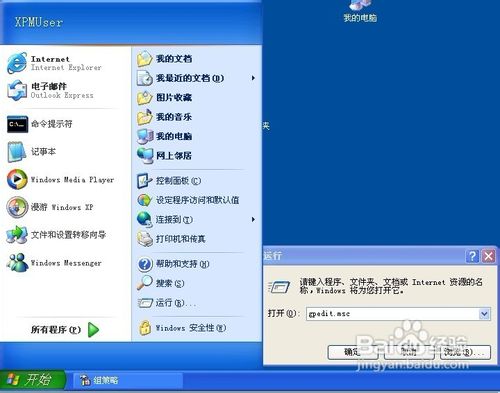
Task: Click the "Internet Explorer" subtitle text
Action: click(66, 68)
